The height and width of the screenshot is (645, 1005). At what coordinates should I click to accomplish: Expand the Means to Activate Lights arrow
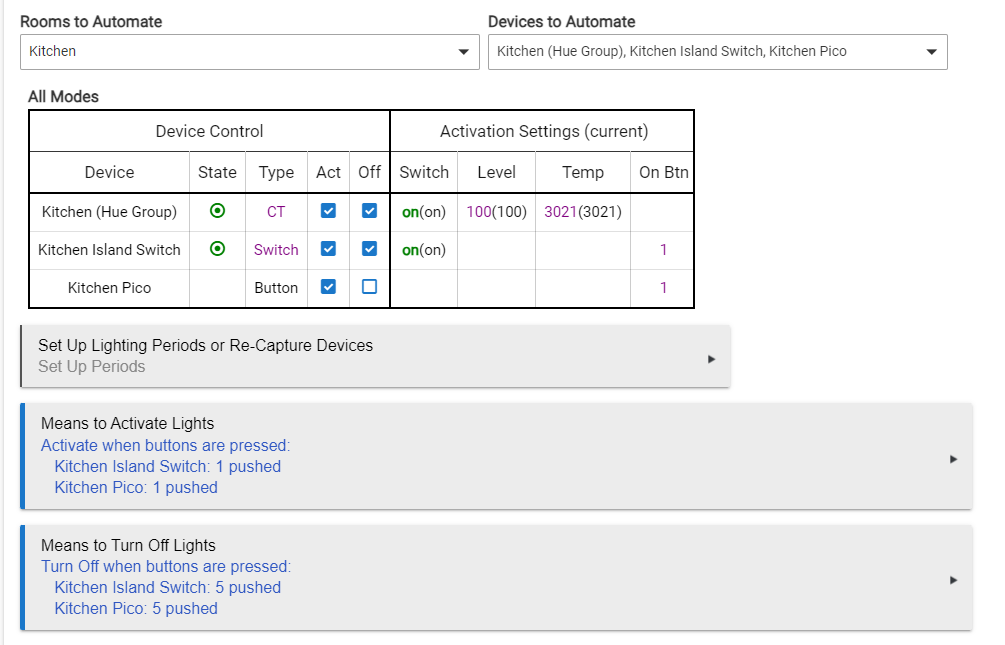953,459
